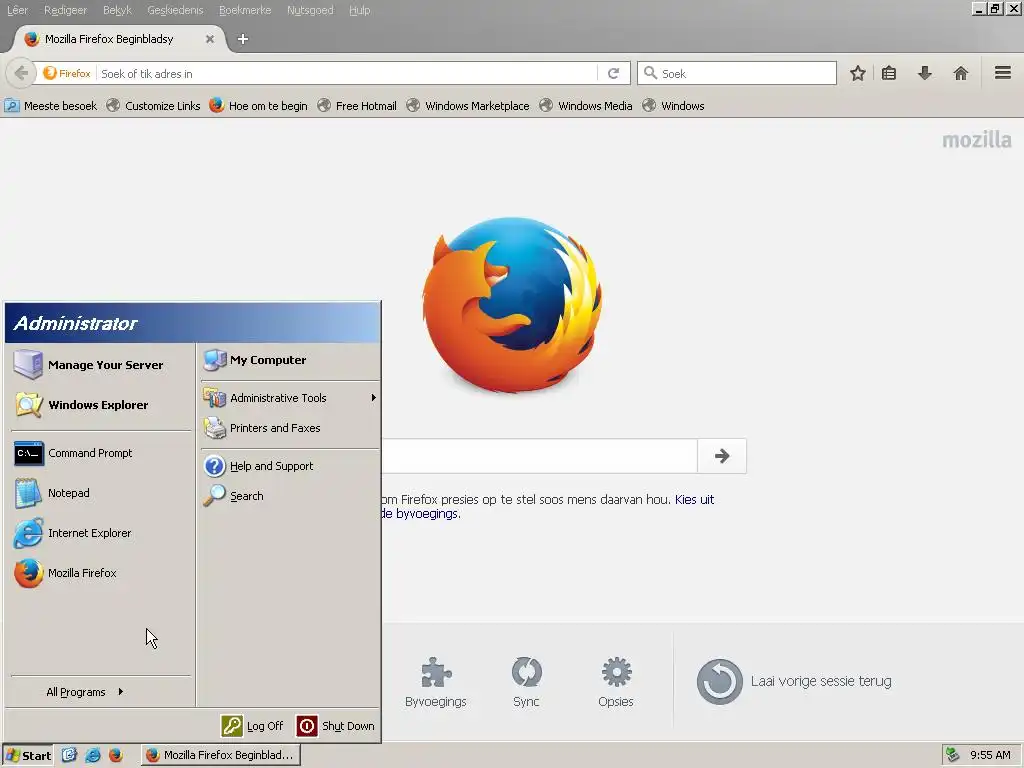The image size is (1024, 768).
Task: Follow the Kies uit link
Action: [694, 500]
